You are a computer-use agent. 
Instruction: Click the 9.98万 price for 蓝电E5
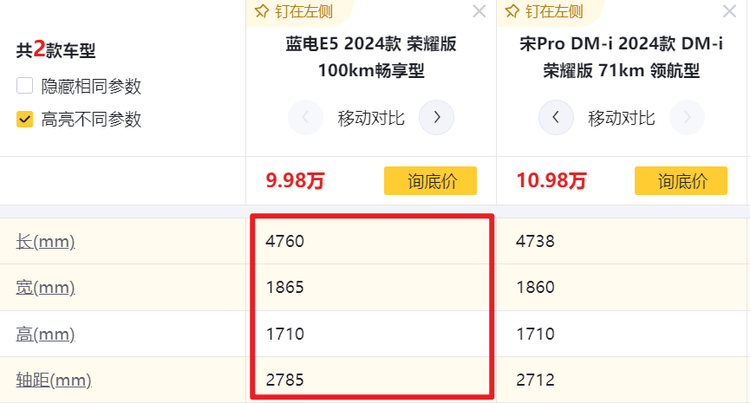tap(295, 181)
